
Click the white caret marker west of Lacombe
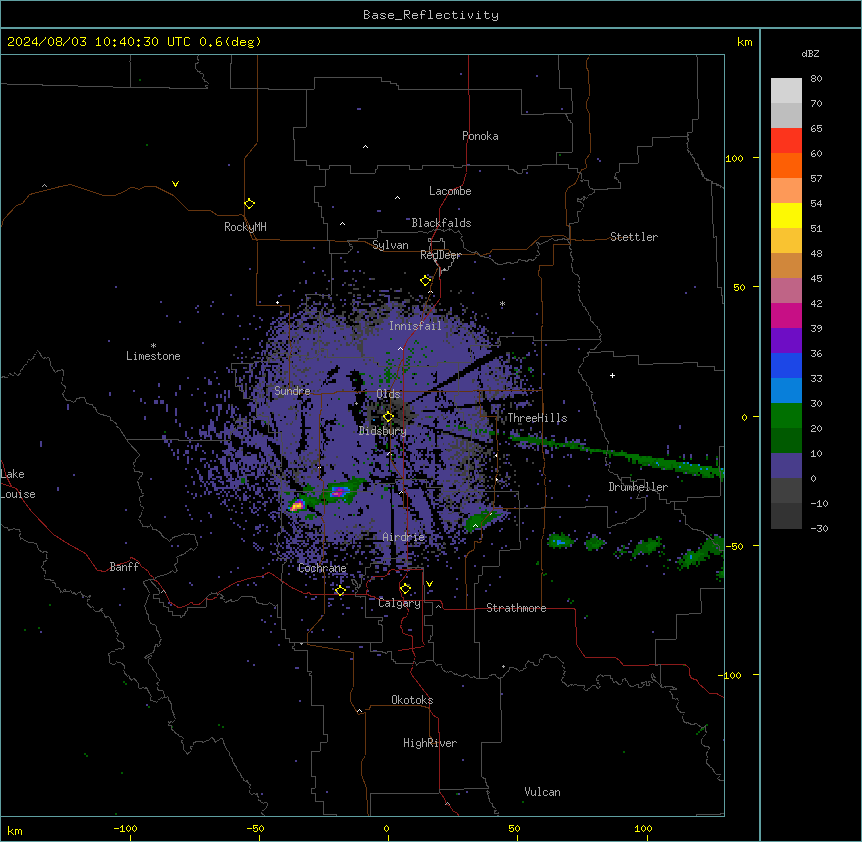click(x=397, y=198)
